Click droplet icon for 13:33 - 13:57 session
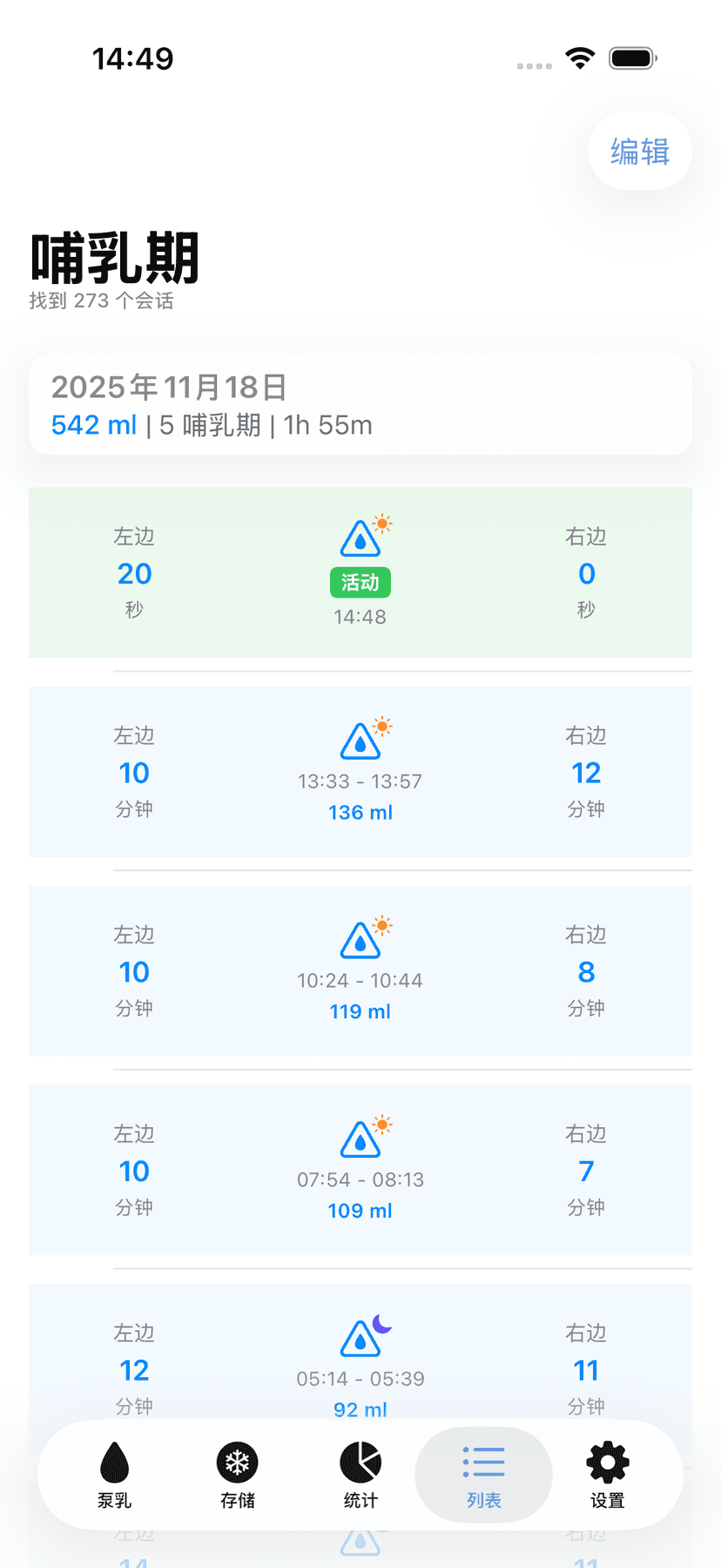721x1568 pixels. (361, 741)
